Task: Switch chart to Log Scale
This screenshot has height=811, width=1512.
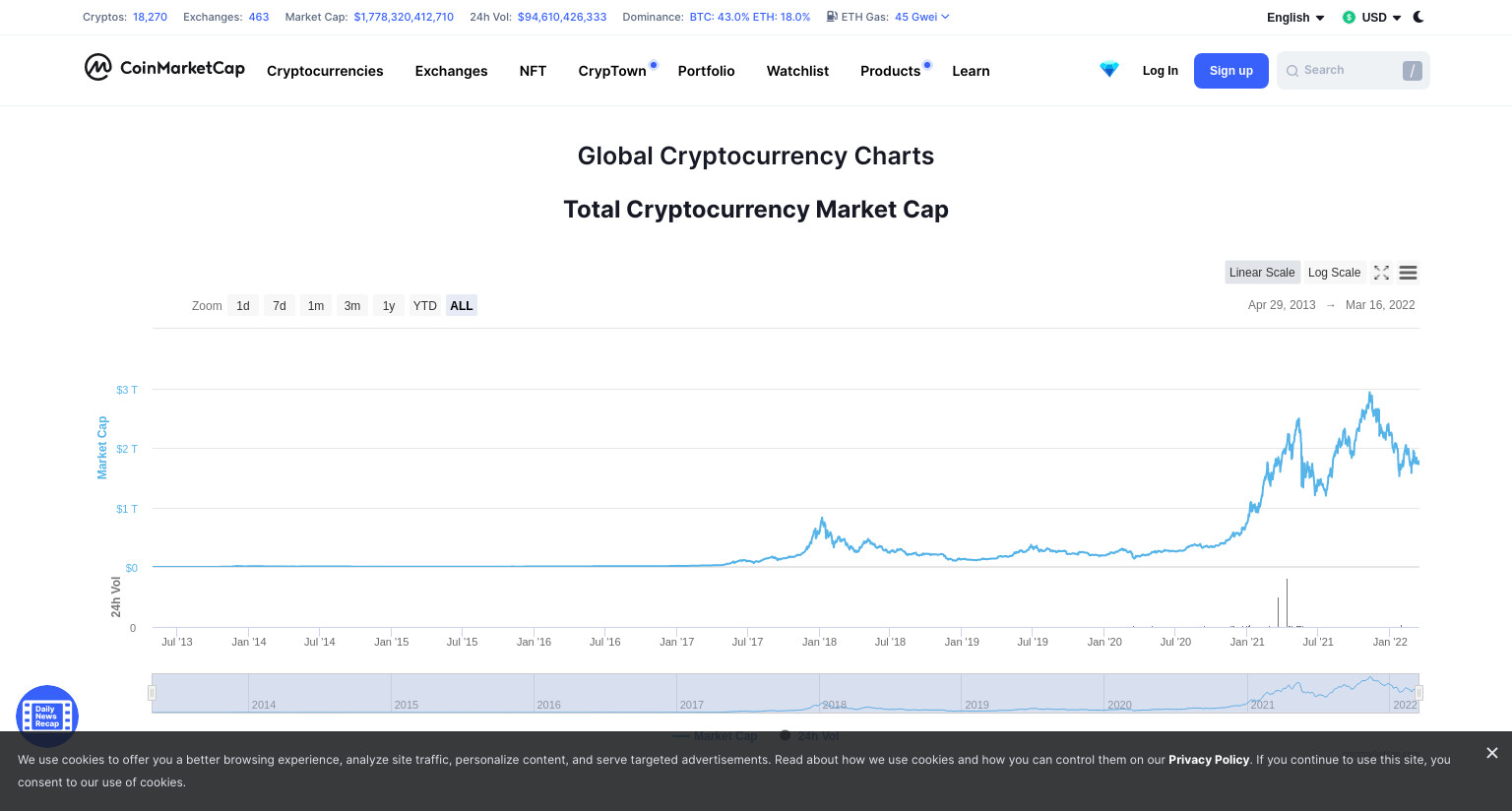Action: click(x=1334, y=273)
